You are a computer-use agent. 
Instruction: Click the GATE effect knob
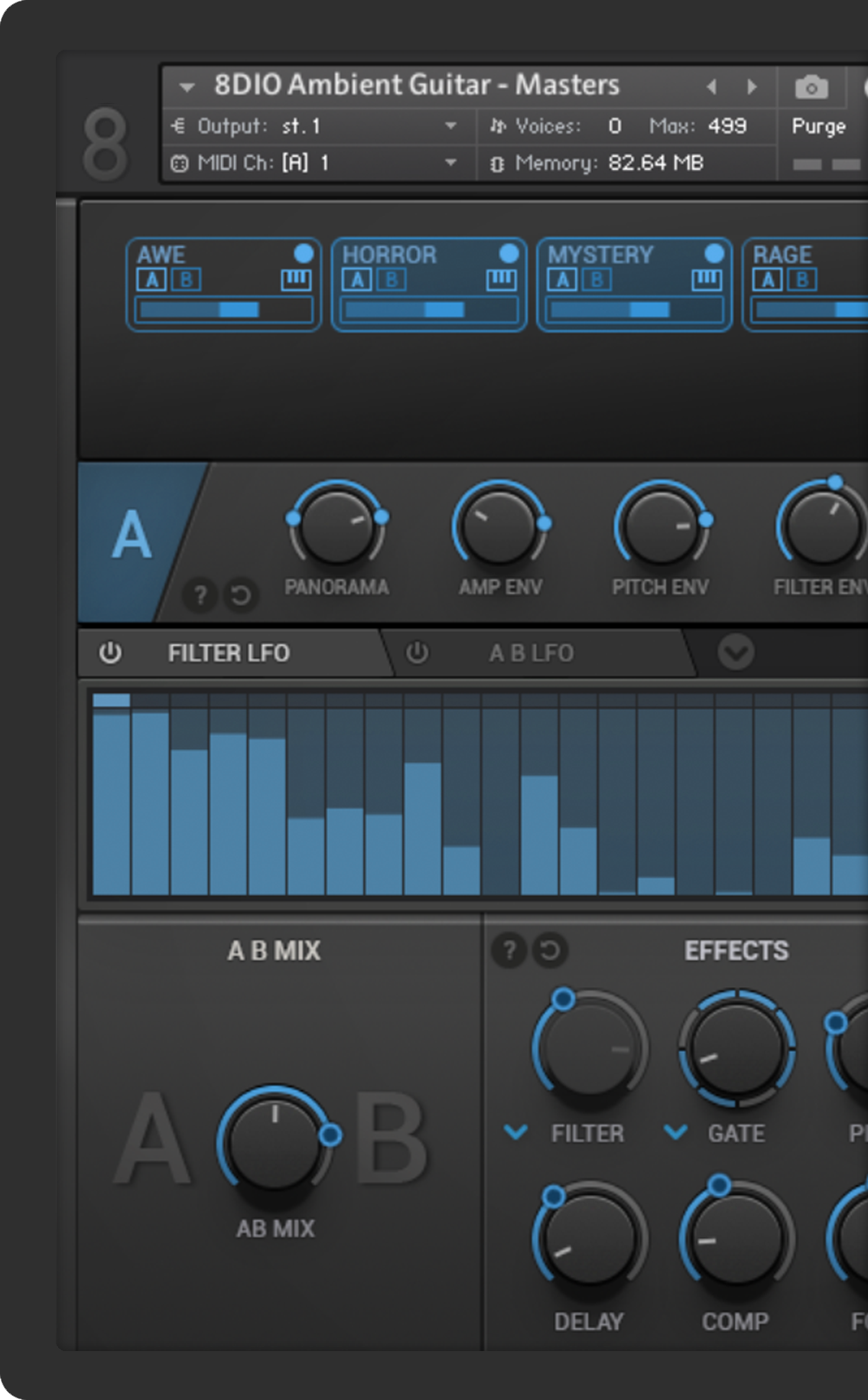pos(736,1048)
